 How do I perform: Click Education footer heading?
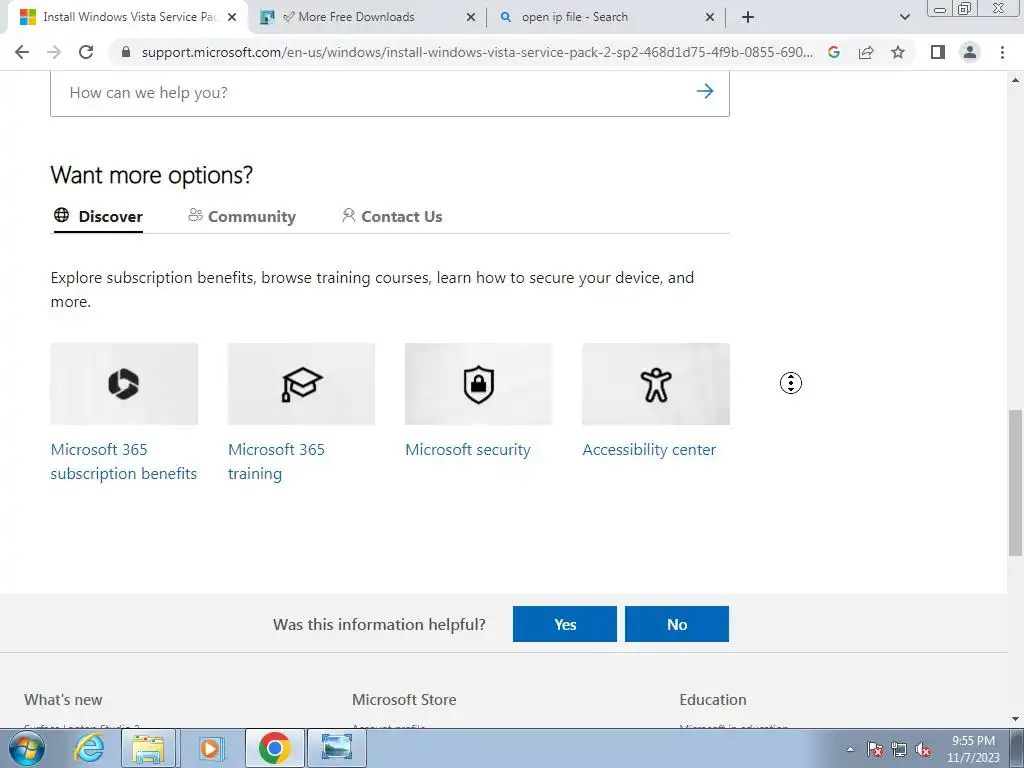tap(712, 700)
